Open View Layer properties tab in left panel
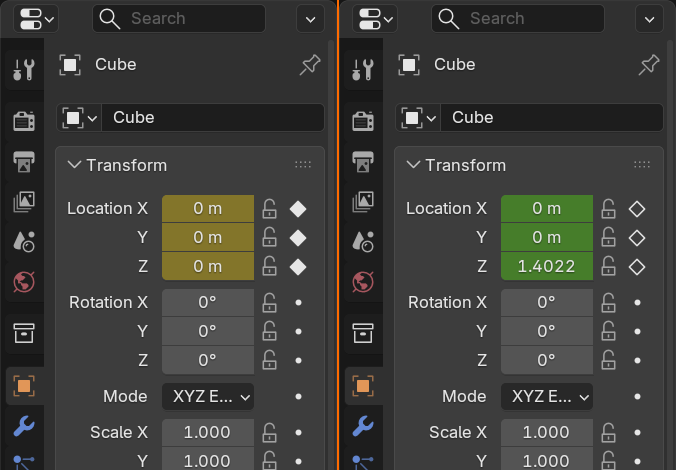The width and height of the screenshot is (676, 470). tap(24, 201)
